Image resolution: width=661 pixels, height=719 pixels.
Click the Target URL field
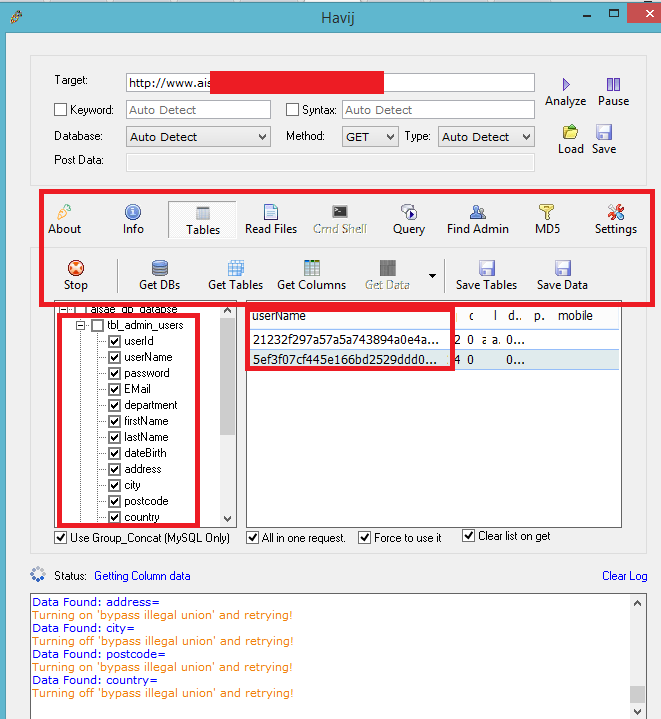pyautogui.click(x=330, y=83)
